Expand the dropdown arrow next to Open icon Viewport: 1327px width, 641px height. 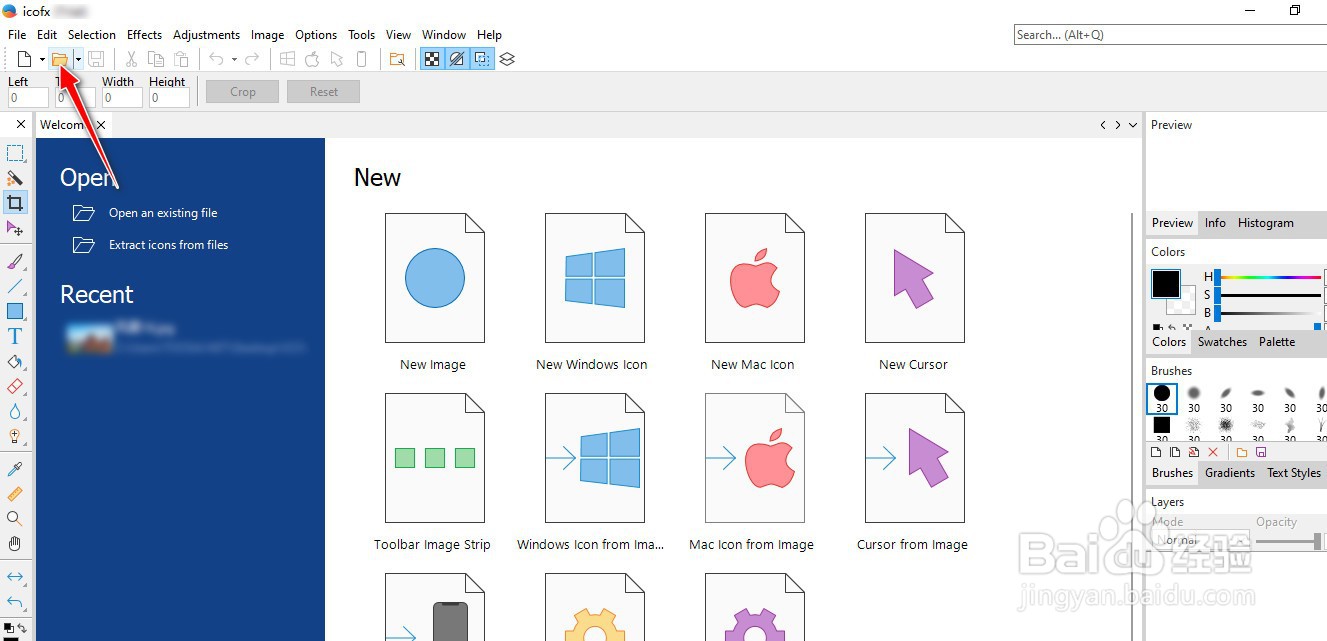click(78, 60)
